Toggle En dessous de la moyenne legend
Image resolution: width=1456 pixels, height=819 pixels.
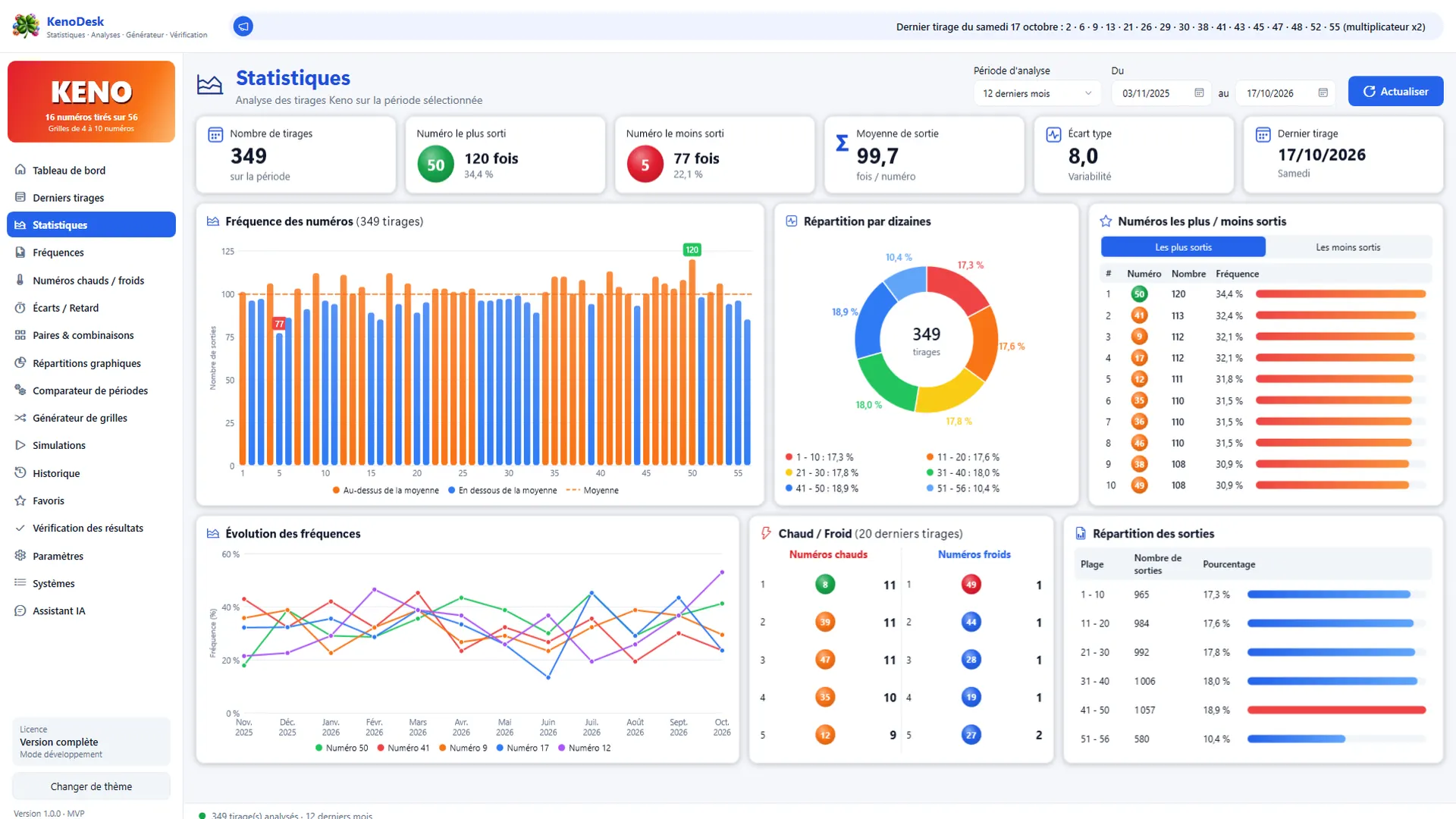(502, 491)
